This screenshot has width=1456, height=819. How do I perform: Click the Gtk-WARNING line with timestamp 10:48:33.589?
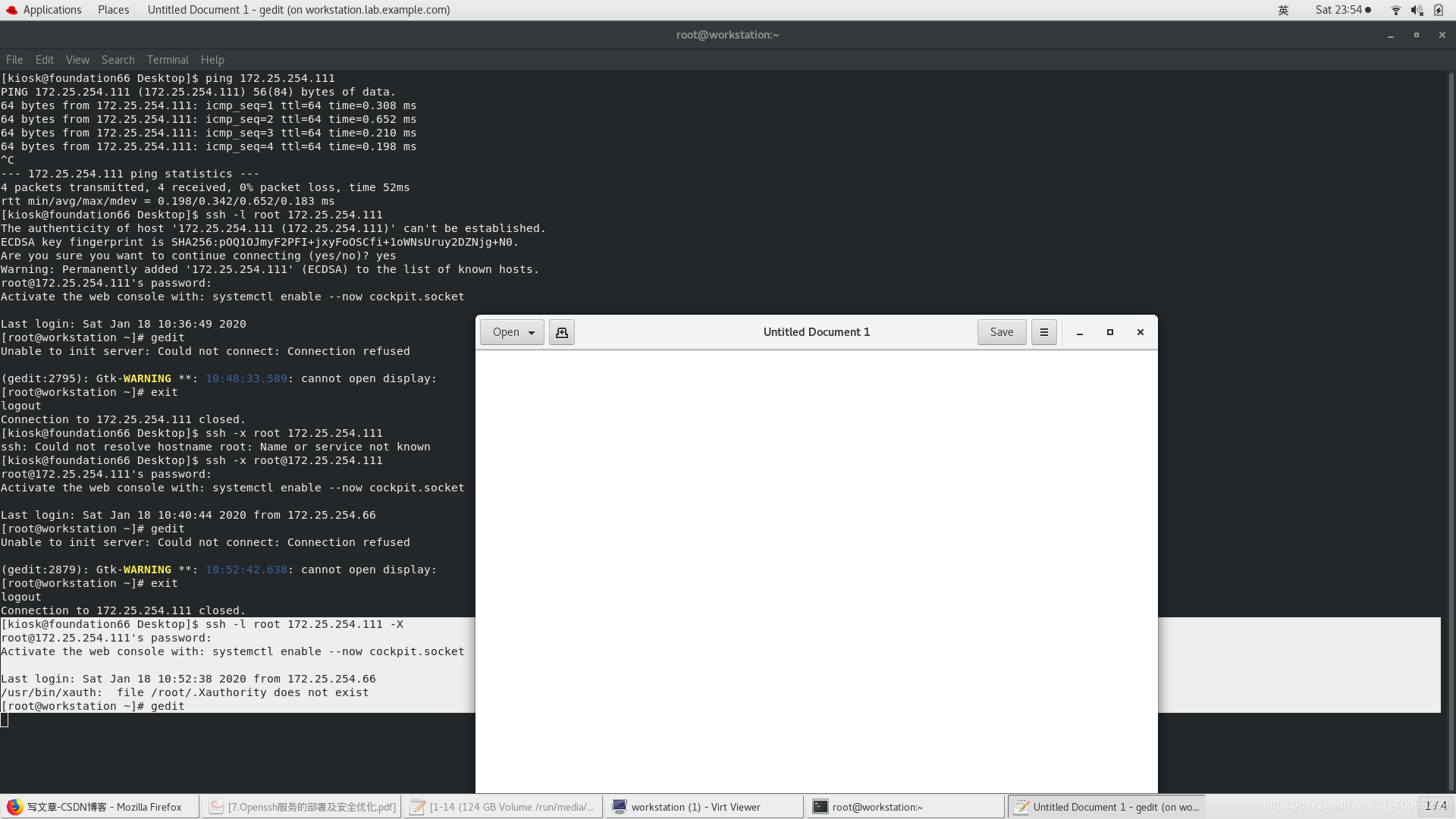[219, 379]
